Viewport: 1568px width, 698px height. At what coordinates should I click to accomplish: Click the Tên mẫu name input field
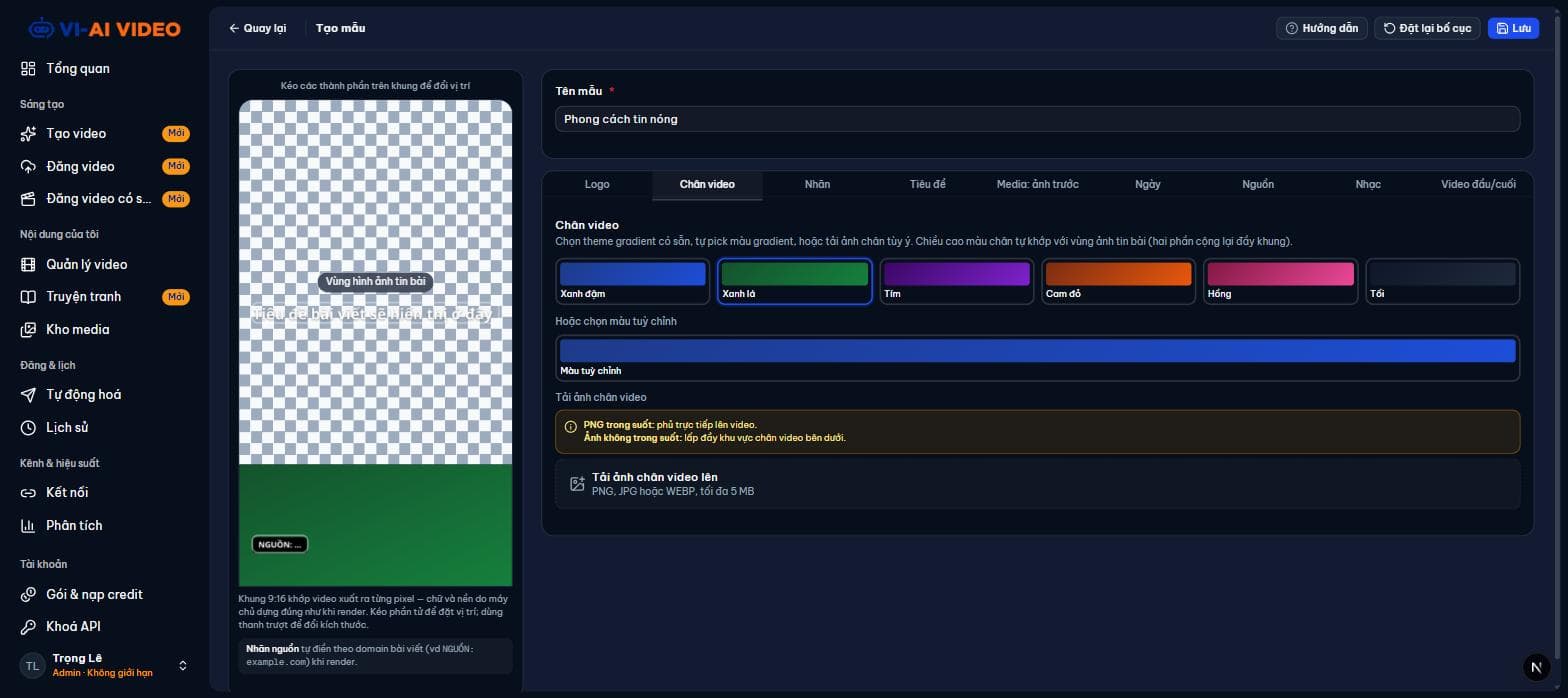tap(1038, 119)
